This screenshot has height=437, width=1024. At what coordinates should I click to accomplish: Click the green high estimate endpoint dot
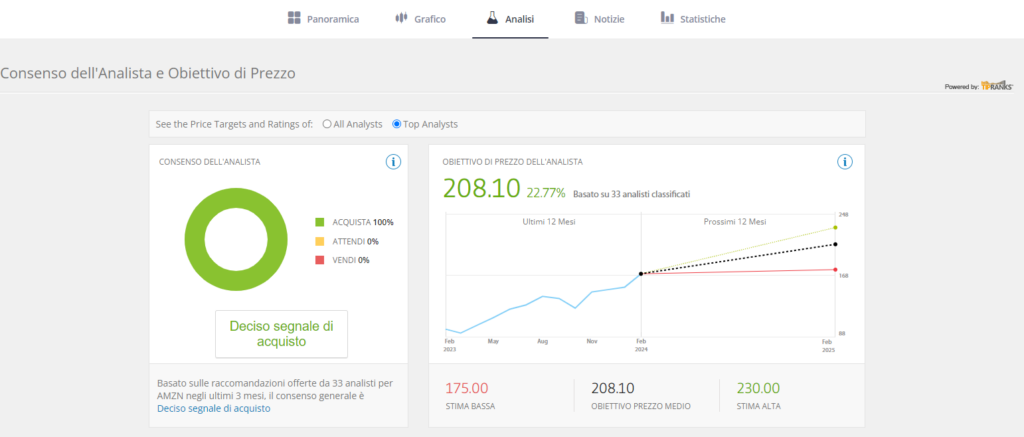point(835,227)
